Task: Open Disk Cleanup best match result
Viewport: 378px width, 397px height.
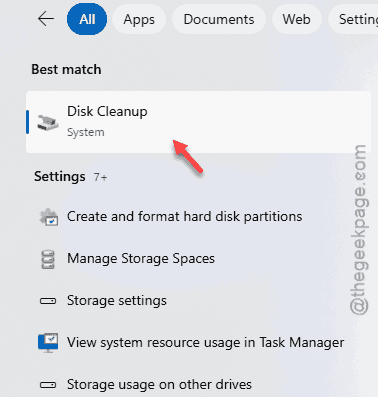Action: [x=199, y=122]
